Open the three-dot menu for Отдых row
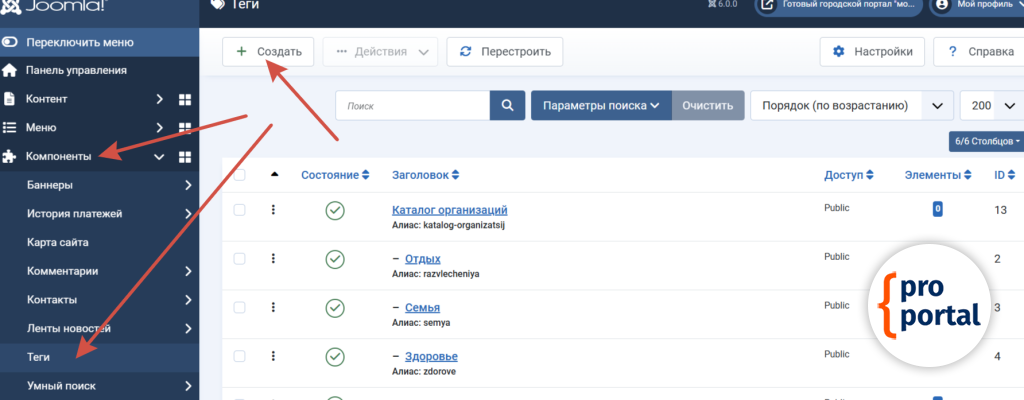 (273, 259)
